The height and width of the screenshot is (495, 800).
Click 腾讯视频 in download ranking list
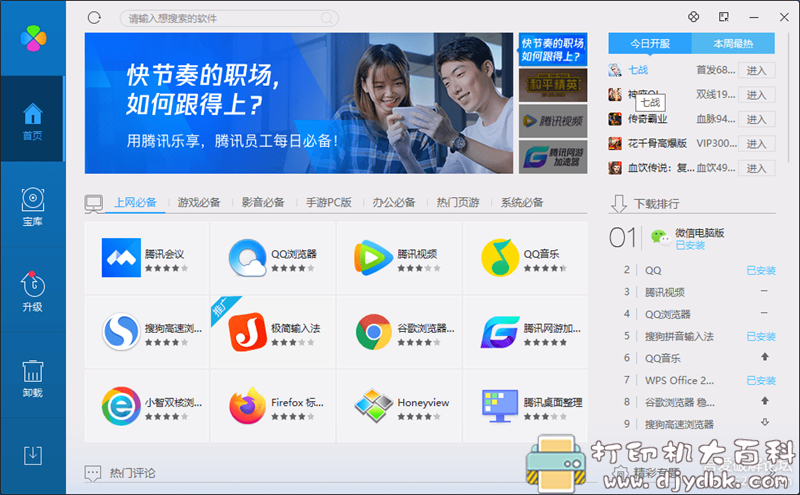pos(664,292)
